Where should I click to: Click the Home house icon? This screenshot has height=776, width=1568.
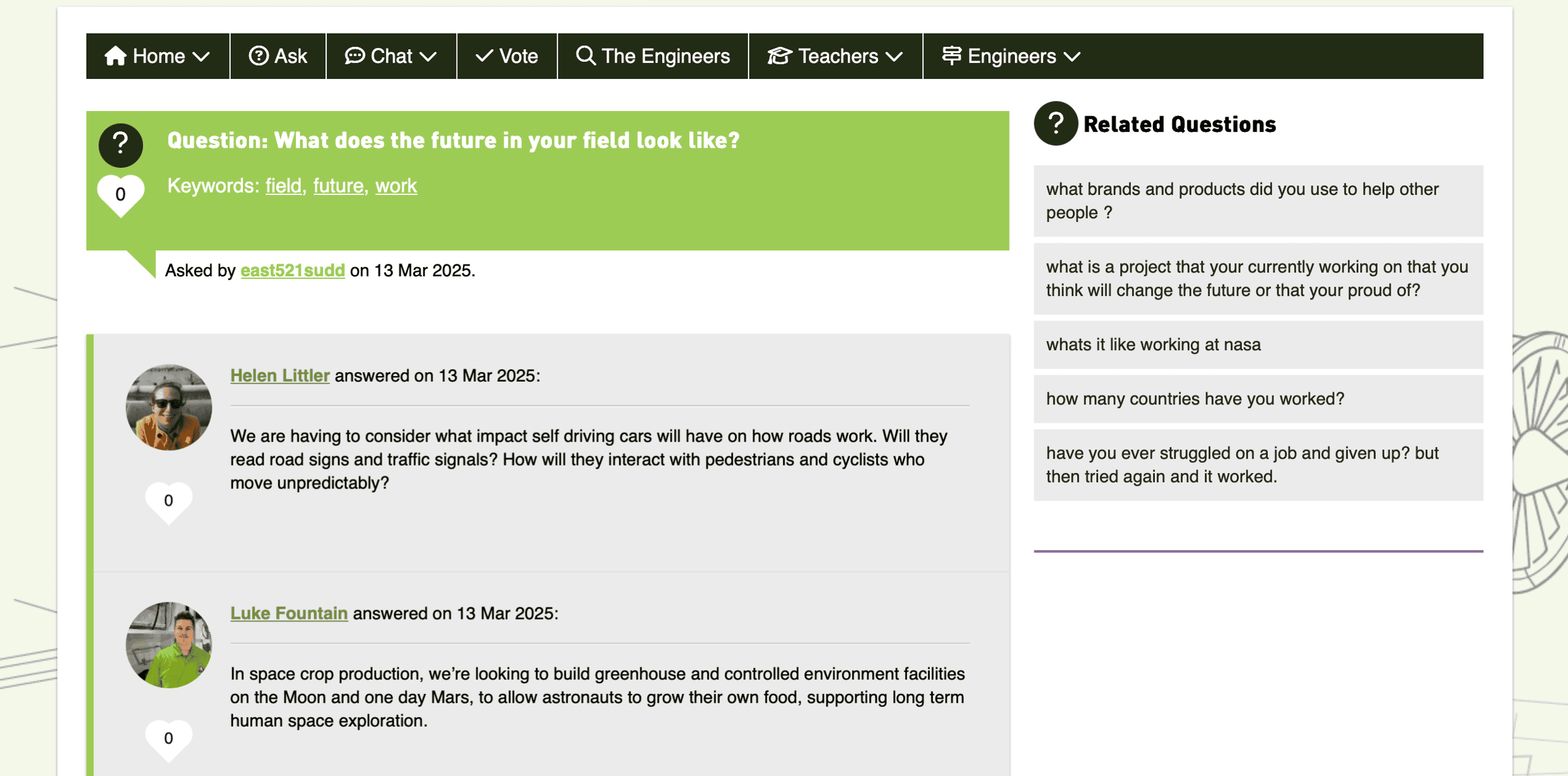115,56
